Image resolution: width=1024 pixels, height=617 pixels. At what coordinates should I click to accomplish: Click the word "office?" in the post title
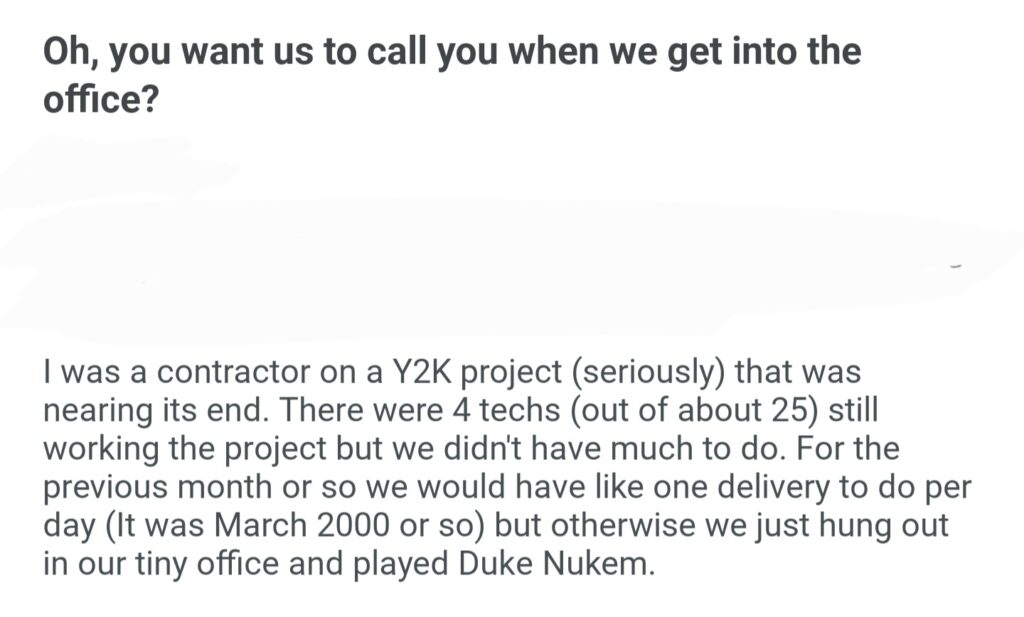coord(99,100)
